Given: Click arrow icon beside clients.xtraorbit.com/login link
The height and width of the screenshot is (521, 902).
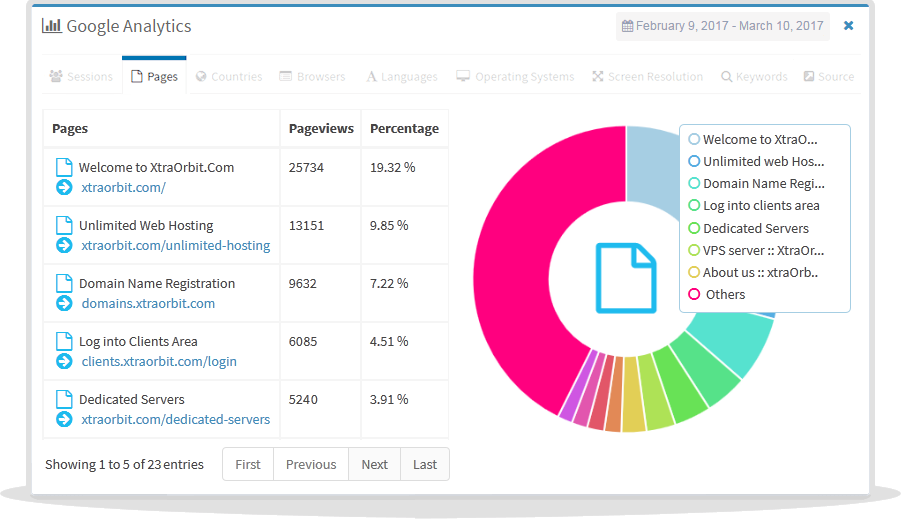Looking at the screenshot, I should pos(64,362).
